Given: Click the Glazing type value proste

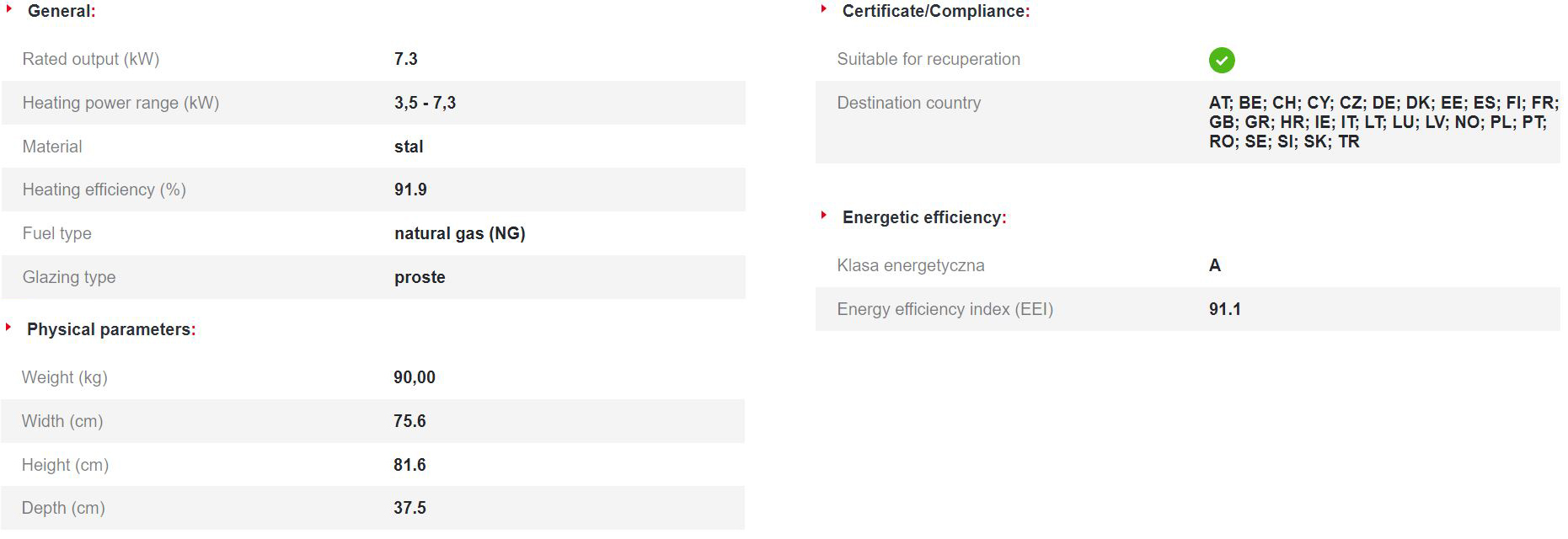Looking at the screenshot, I should pos(420,277).
